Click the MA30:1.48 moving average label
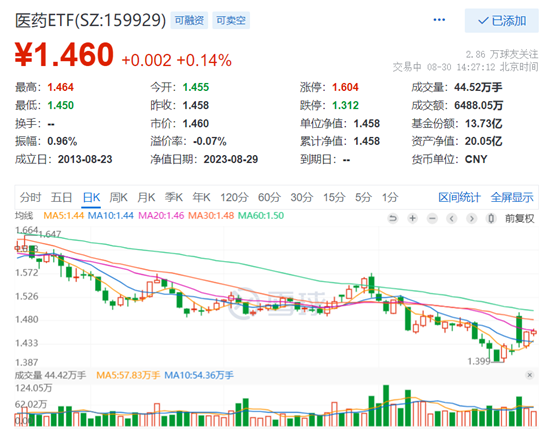This screenshot has height=429, width=554. point(211,216)
